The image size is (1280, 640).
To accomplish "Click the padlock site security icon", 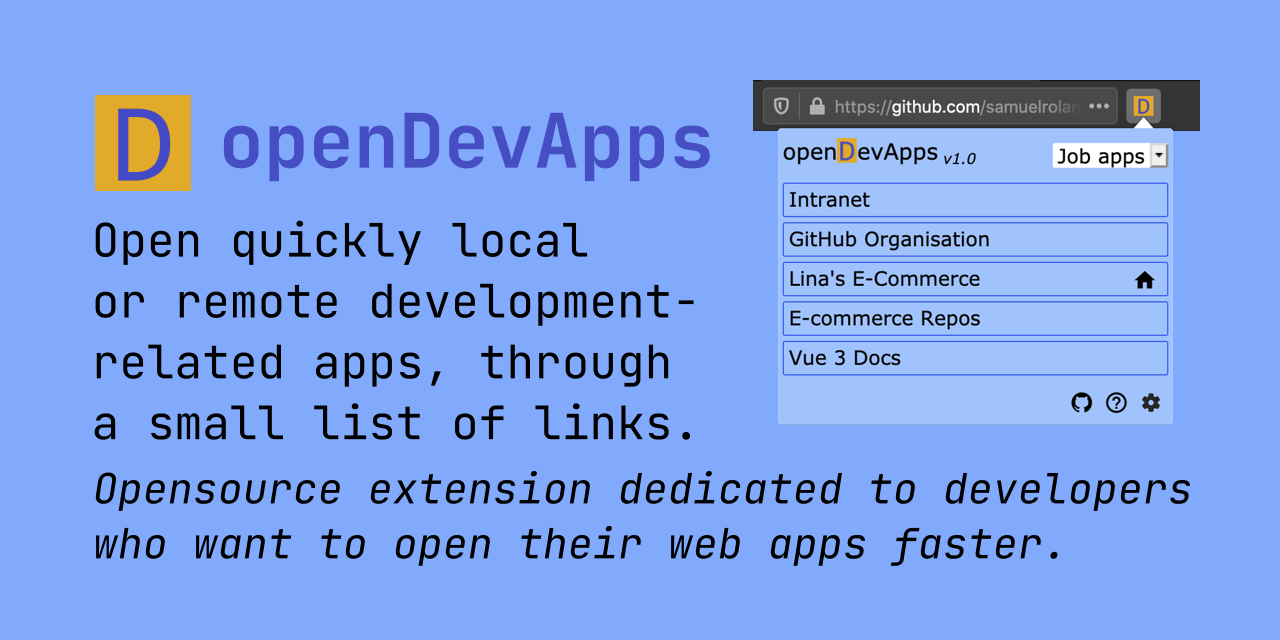I will point(817,106).
